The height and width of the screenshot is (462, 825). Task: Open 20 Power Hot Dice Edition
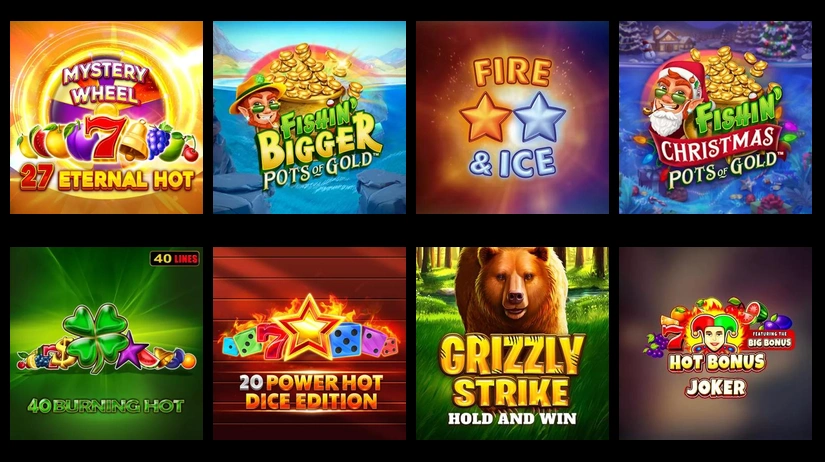point(309,344)
